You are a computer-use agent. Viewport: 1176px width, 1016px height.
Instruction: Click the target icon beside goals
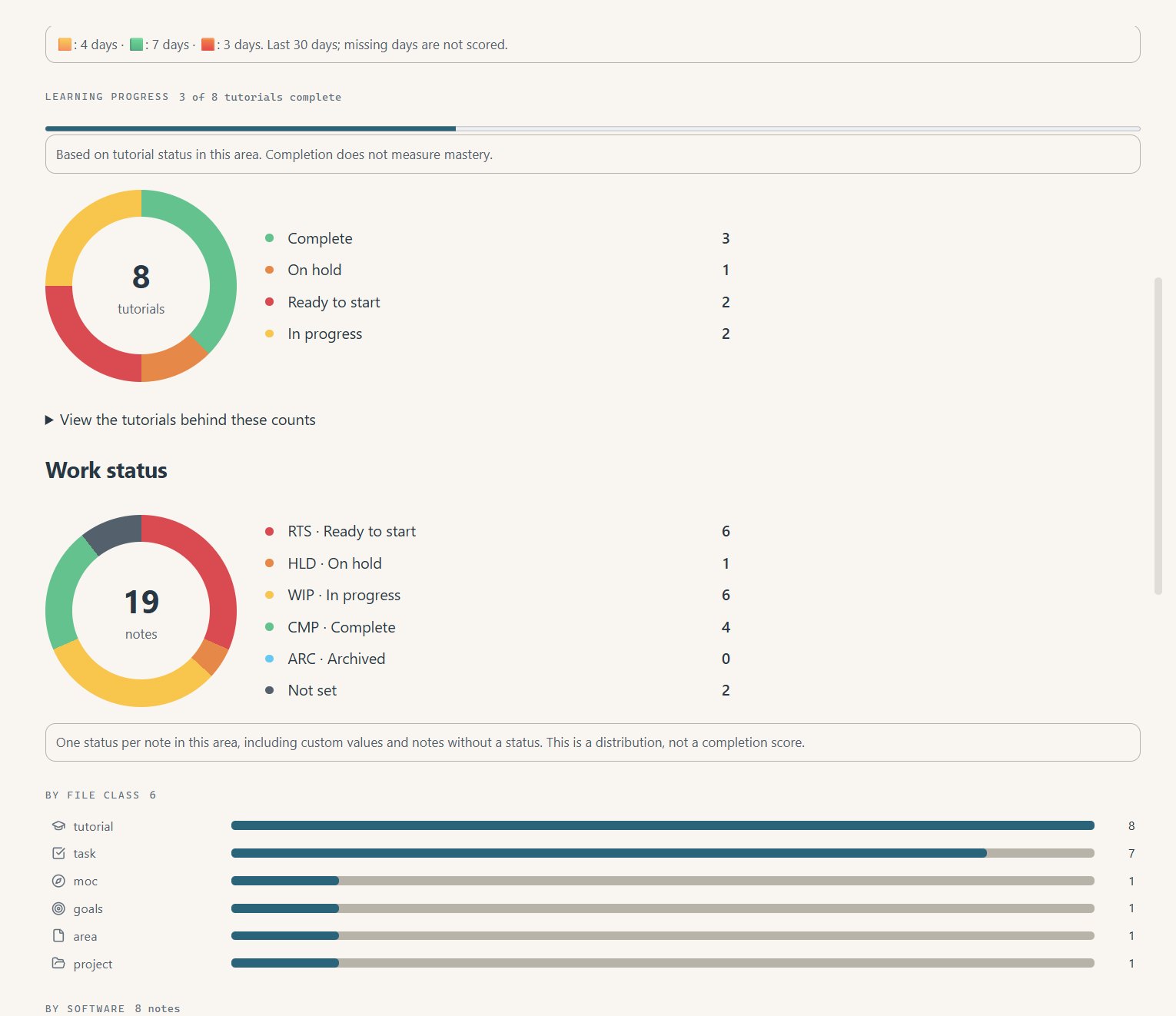pos(58,908)
